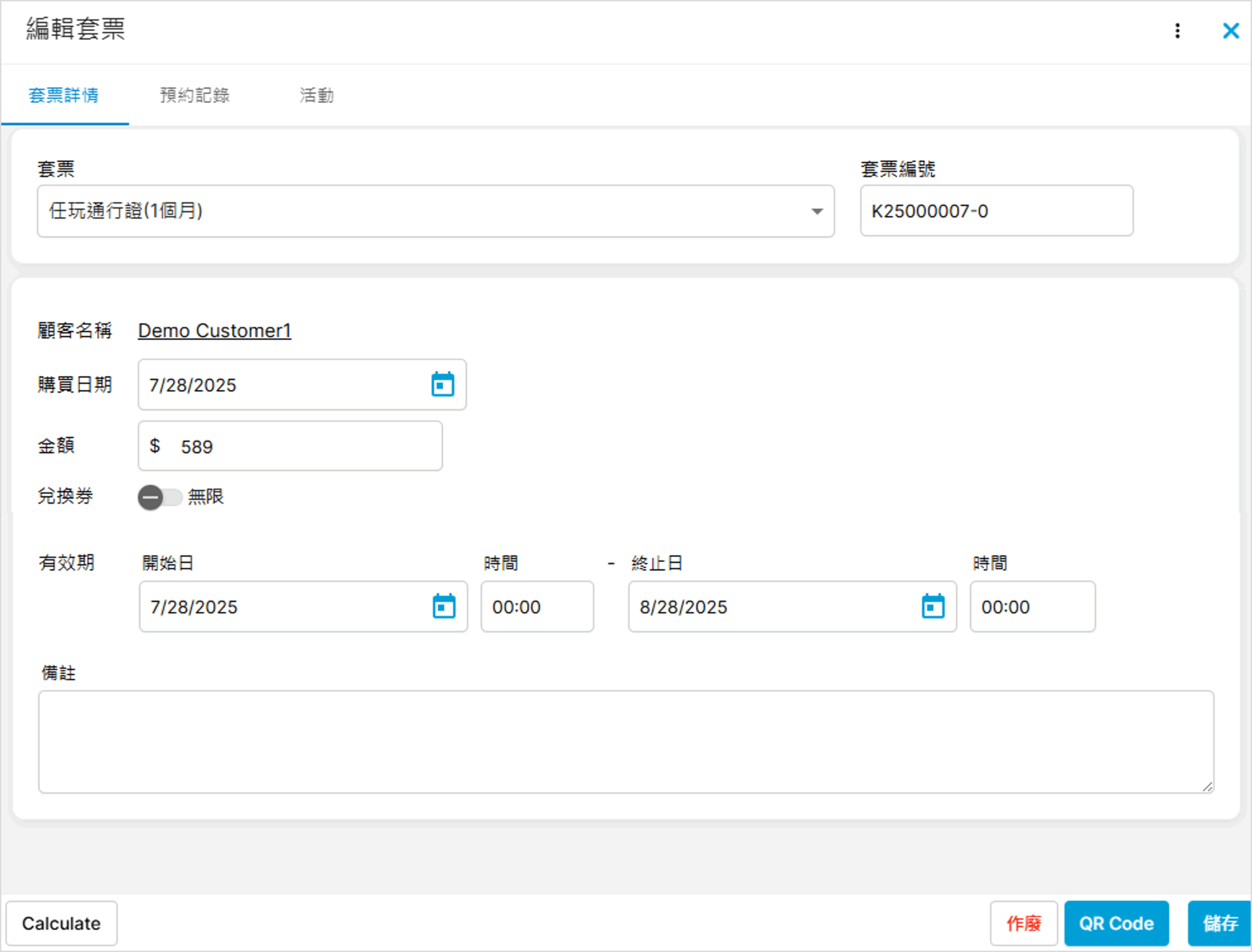This screenshot has height=952, width=1252.
Task: Toggle the 兌換券 無限 switch
Action: [159, 498]
